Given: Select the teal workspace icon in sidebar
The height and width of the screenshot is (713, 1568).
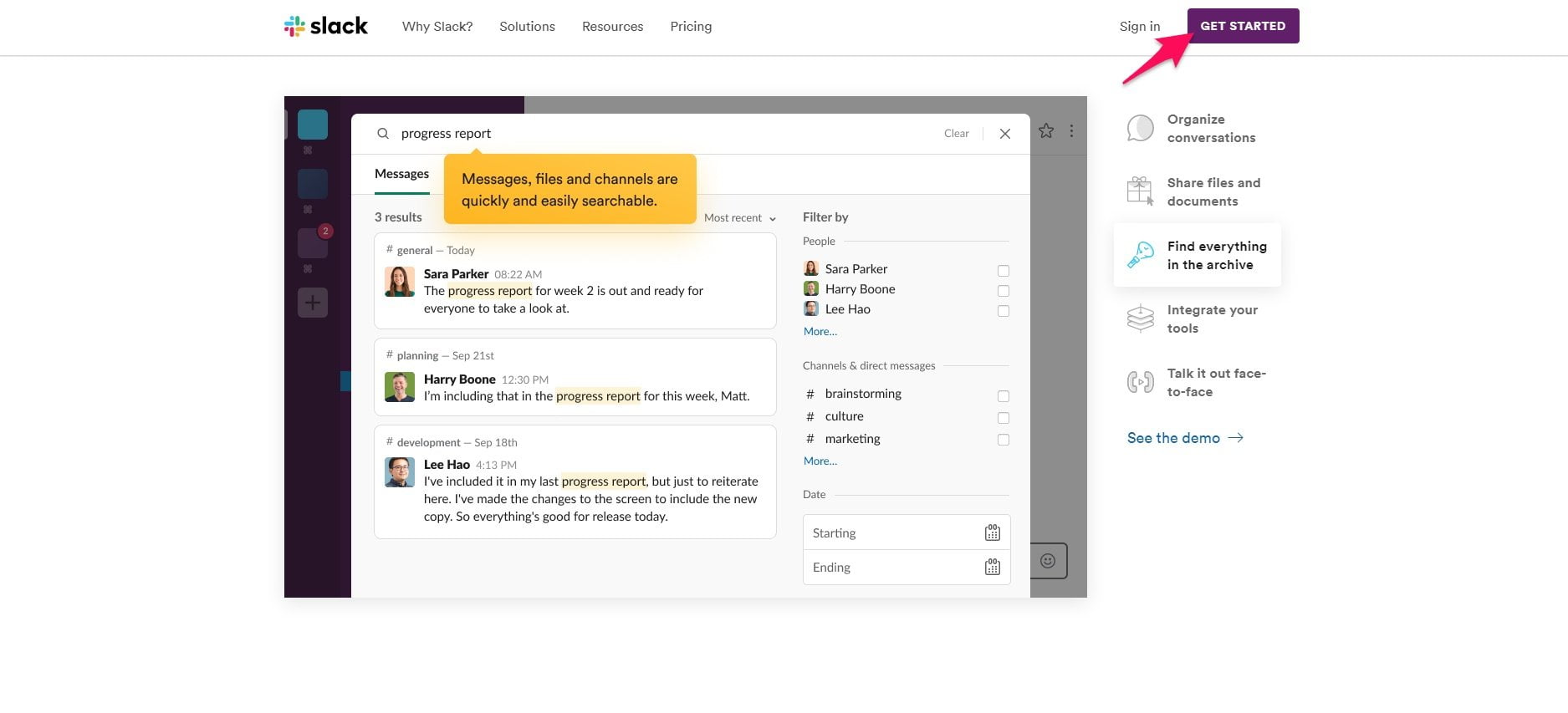Looking at the screenshot, I should tap(313, 125).
